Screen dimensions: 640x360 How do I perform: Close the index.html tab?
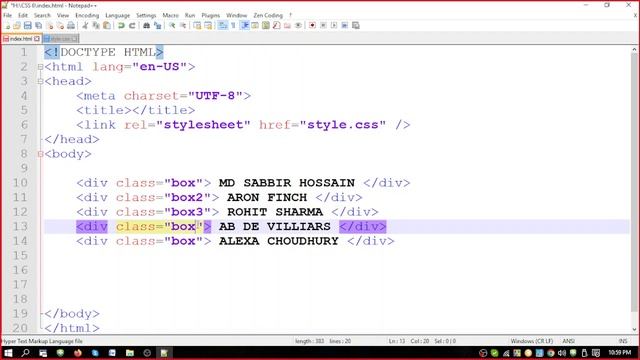pyautogui.click(x=37, y=39)
